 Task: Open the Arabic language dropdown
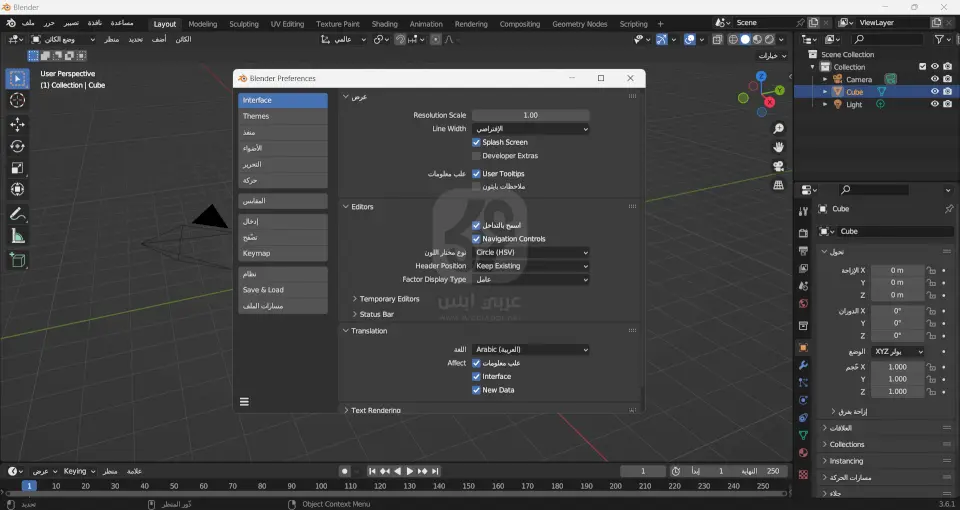530,349
